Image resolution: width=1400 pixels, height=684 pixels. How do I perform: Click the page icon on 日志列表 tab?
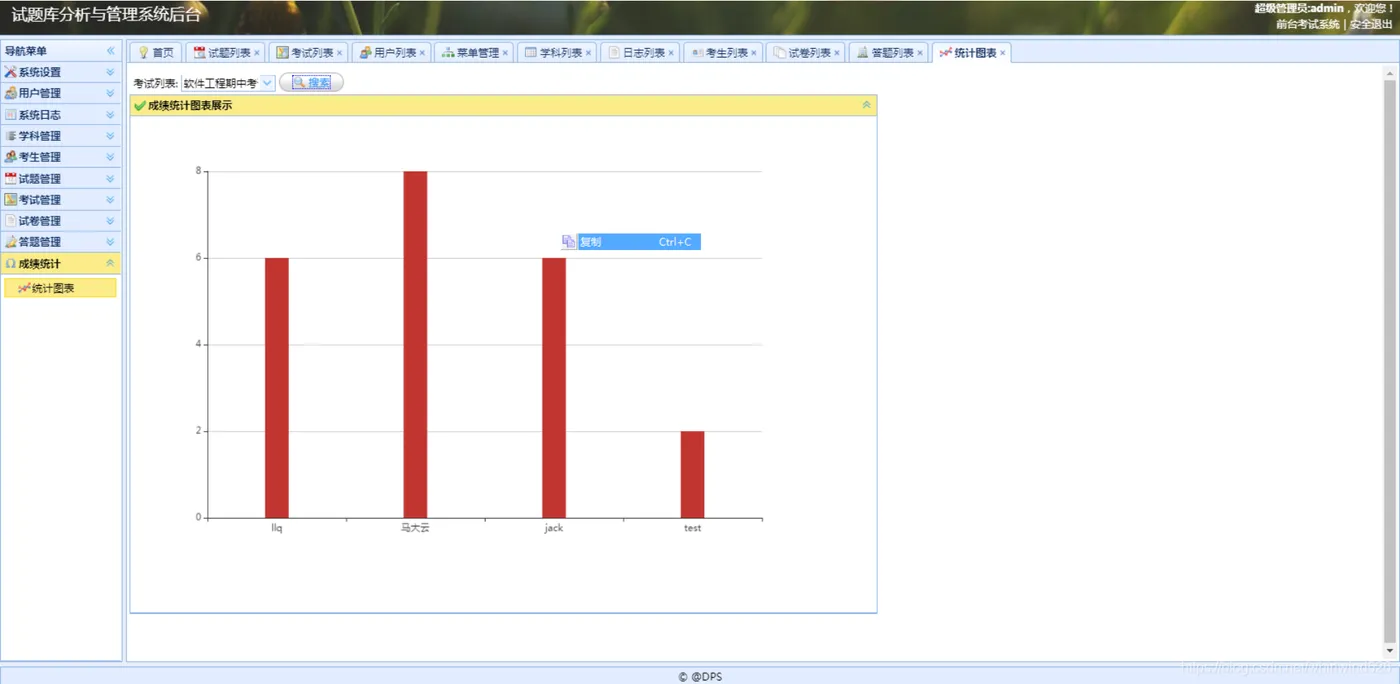coord(614,53)
